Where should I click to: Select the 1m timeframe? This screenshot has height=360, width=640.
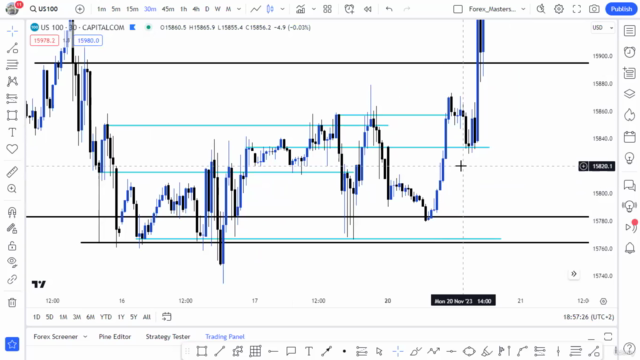pyautogui.click(x=101, y=9)
